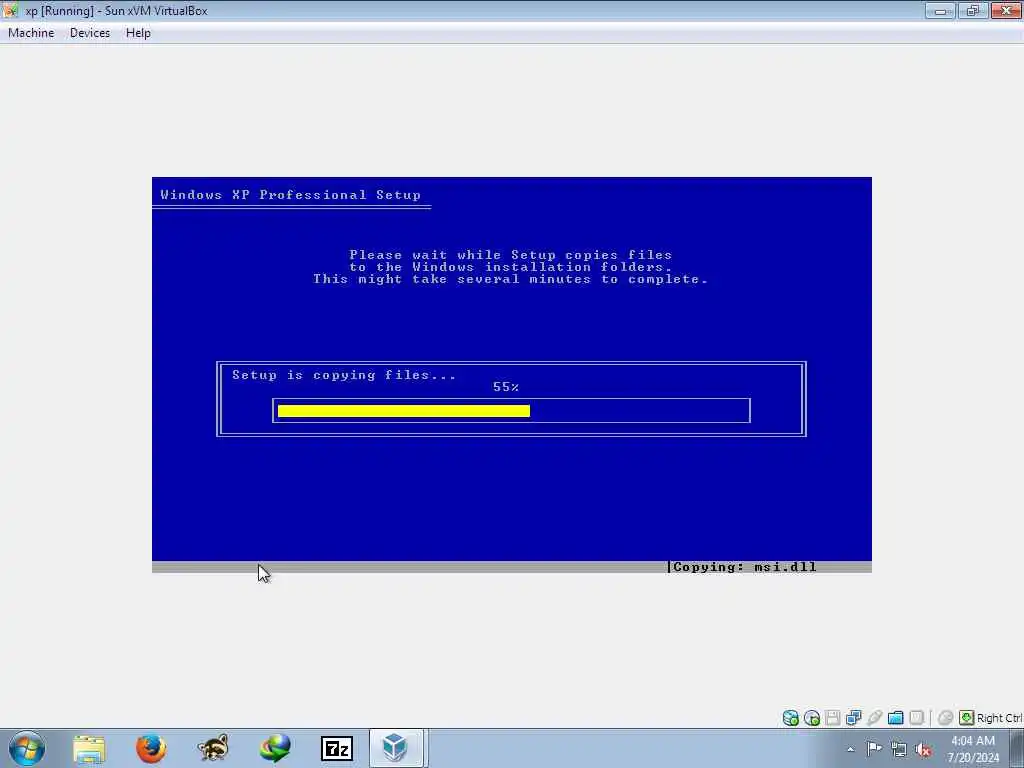
Task: Open the Windows Start menu orb
Action: [27, 748]
